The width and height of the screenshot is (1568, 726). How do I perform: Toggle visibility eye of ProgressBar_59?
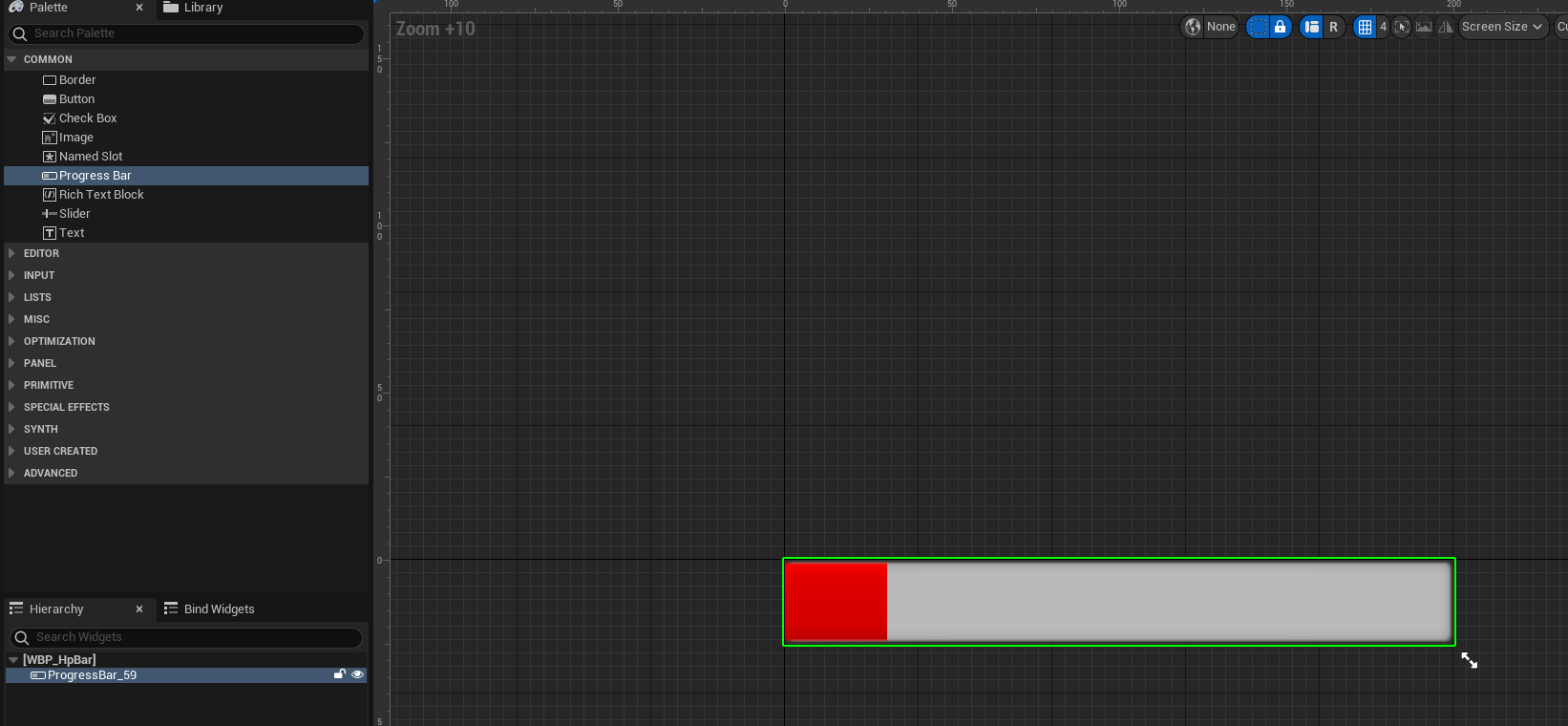pyautogui.click(x=358, y=674)
